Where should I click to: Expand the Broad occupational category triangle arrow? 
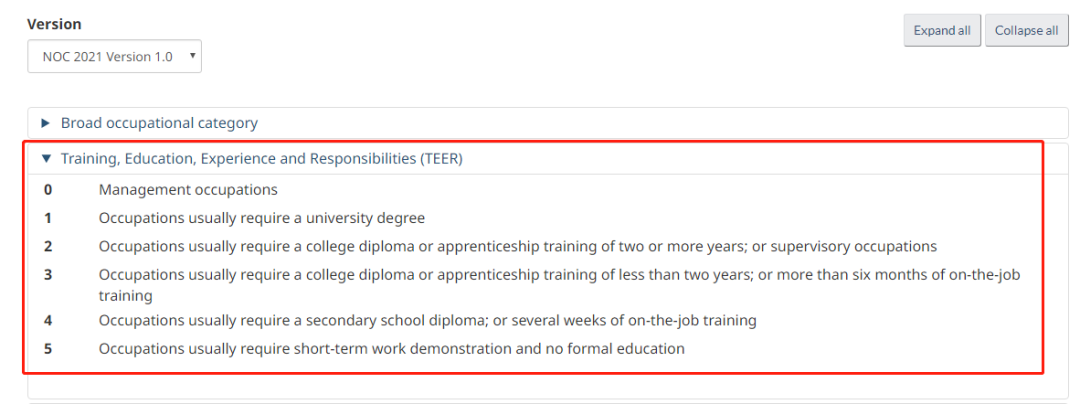pos(46,123)
